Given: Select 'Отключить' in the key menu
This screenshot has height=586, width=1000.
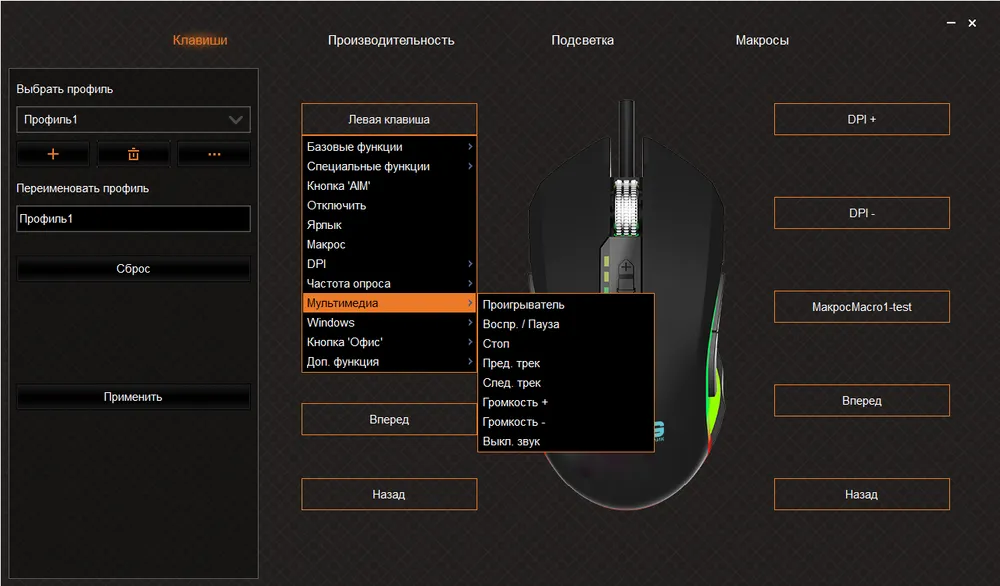Looking at the screenshot, I should (337, 205).
